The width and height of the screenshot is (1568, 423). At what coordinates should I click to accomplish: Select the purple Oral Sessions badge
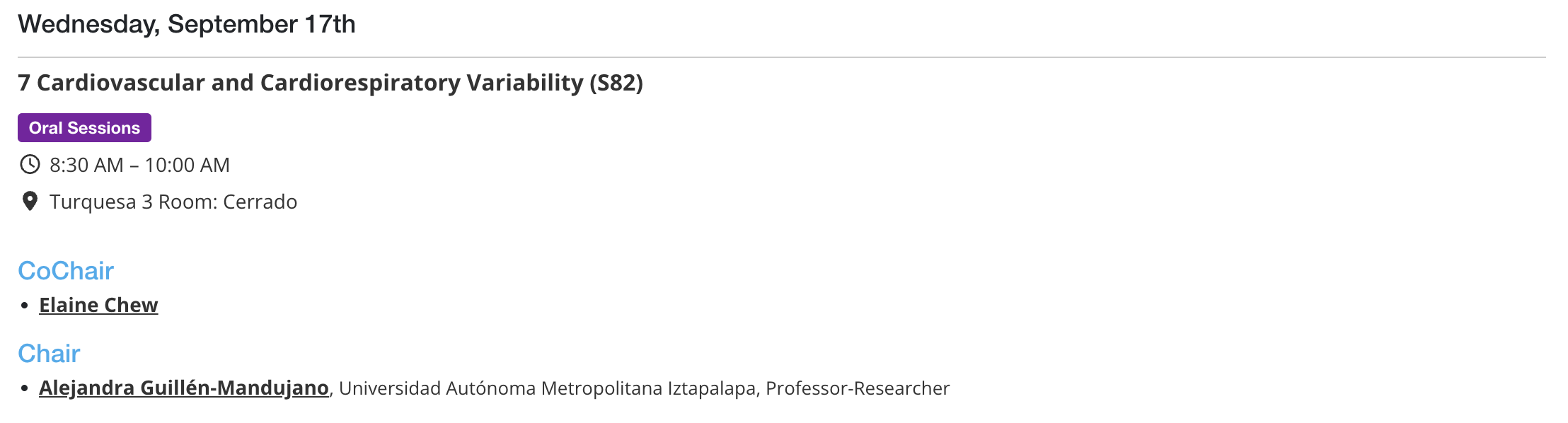click(84, 128)
